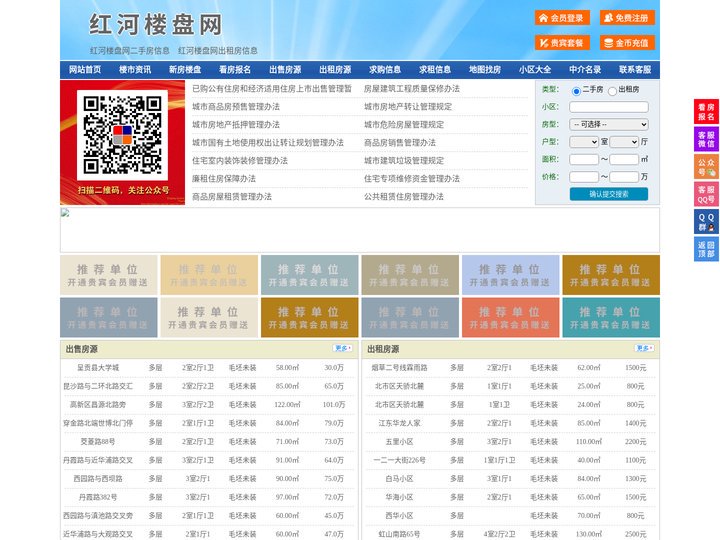Click 更多 in the 出租房源 header
720x540 pixels.
[644, 349]
